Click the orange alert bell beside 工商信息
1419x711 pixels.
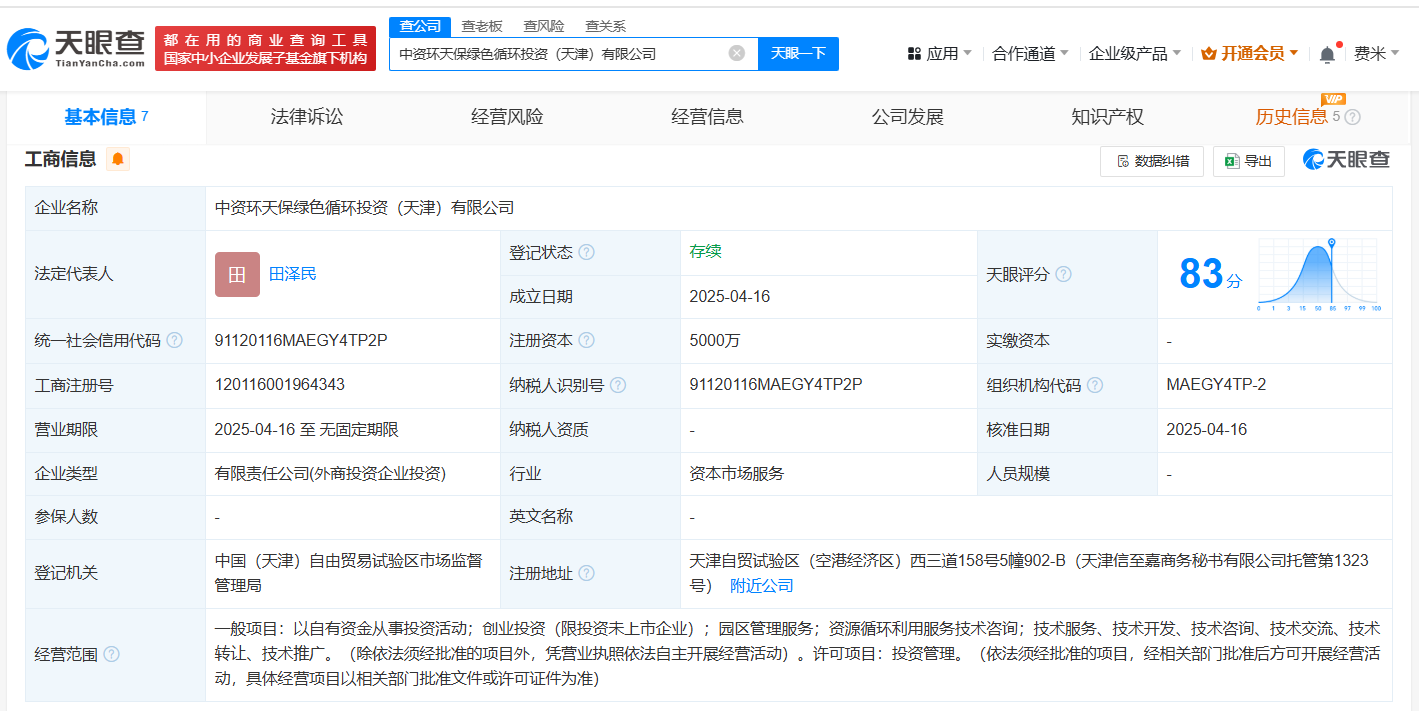(118, 159)
